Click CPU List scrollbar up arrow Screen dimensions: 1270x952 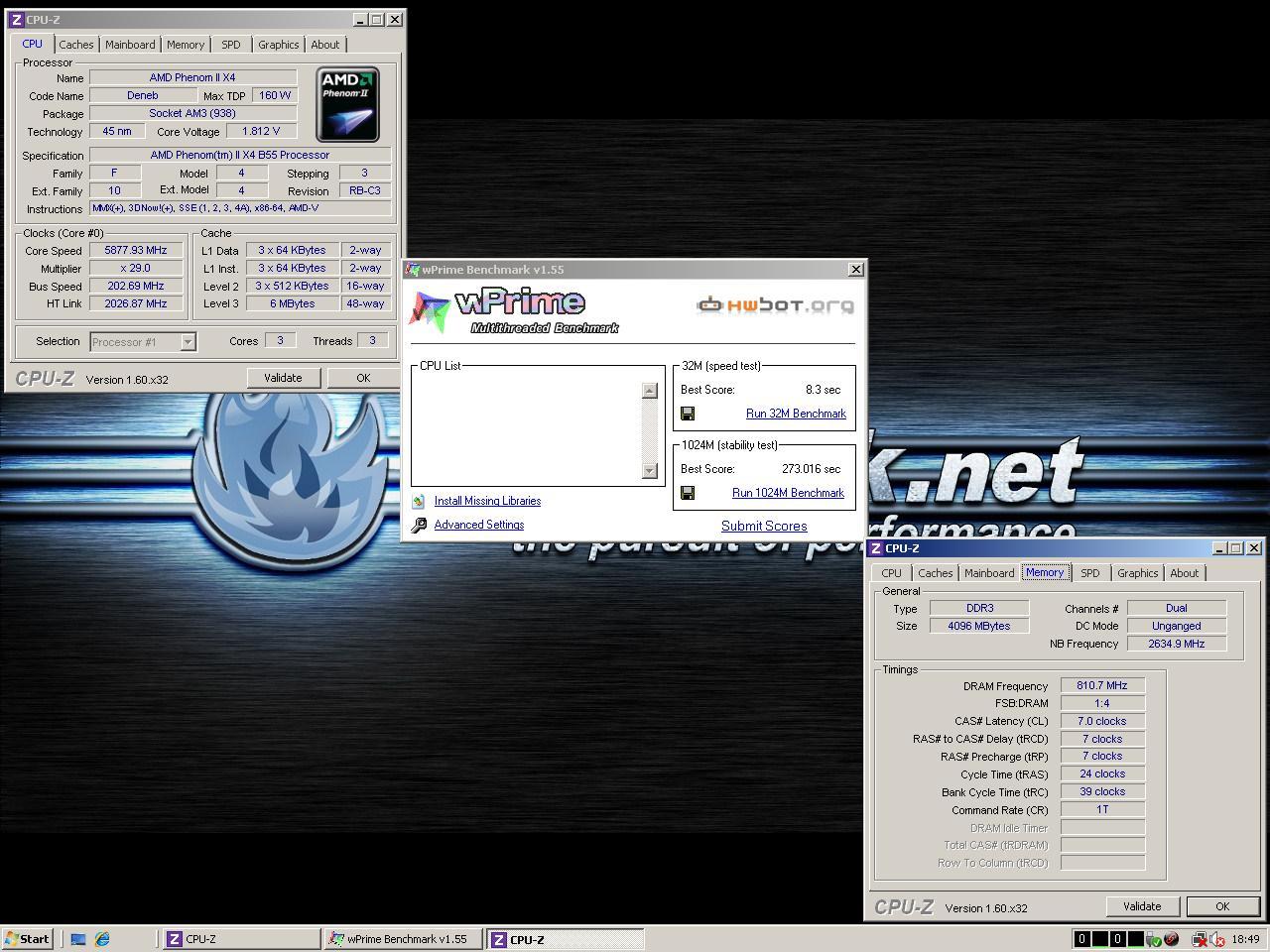[650, 390]
